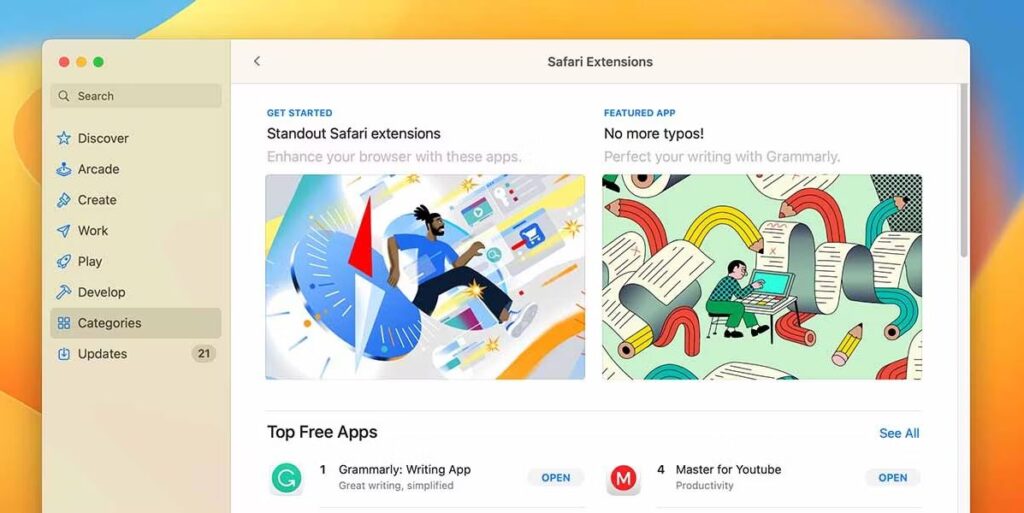Click the 21 updates badge
Screen dimensions: 1024x513
click(x=204, y=354)
